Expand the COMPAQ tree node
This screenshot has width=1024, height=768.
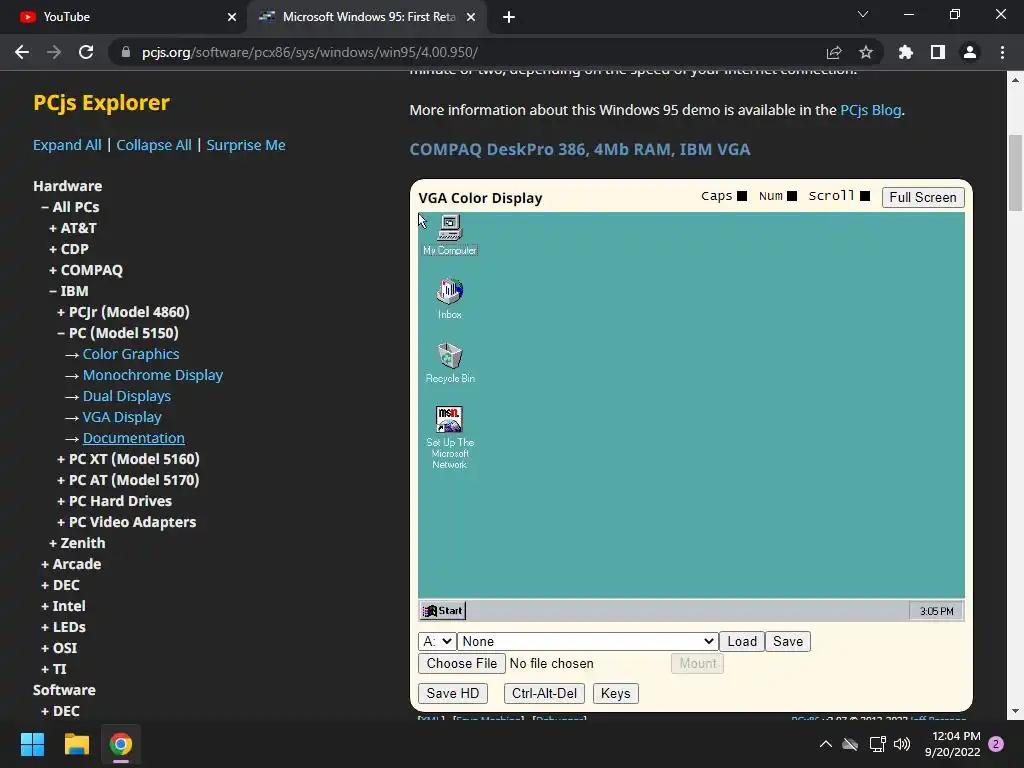(x=86, y=270)
